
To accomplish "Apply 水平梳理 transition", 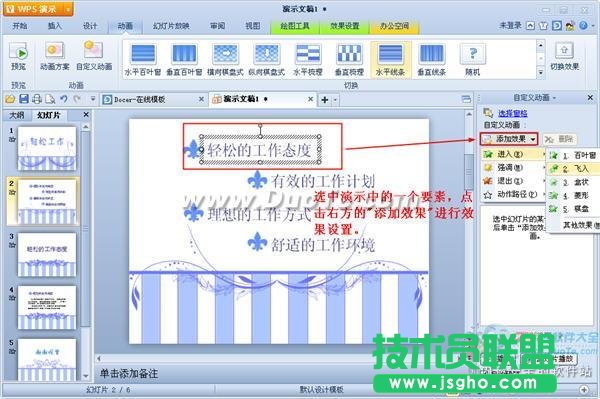I will (x=308, y=59).
